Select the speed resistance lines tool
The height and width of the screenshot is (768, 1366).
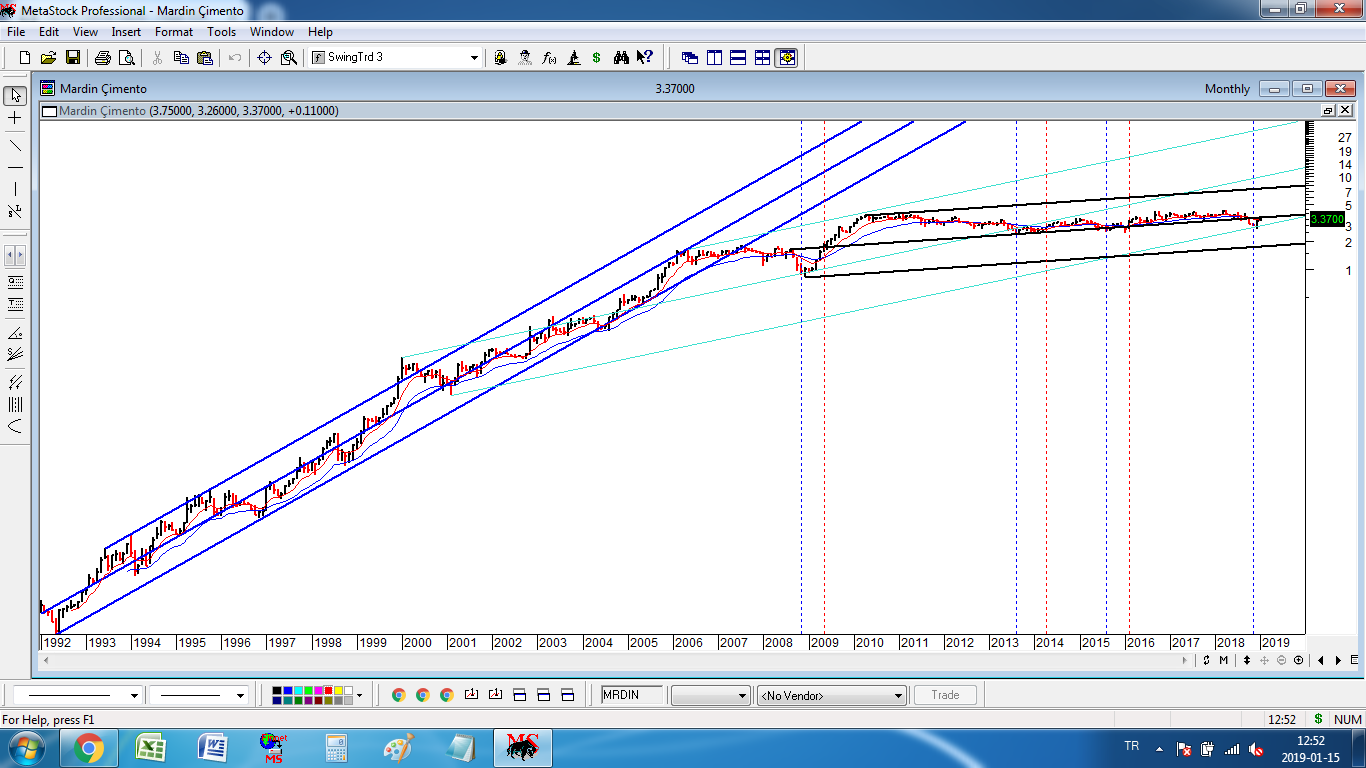(15, 353)
